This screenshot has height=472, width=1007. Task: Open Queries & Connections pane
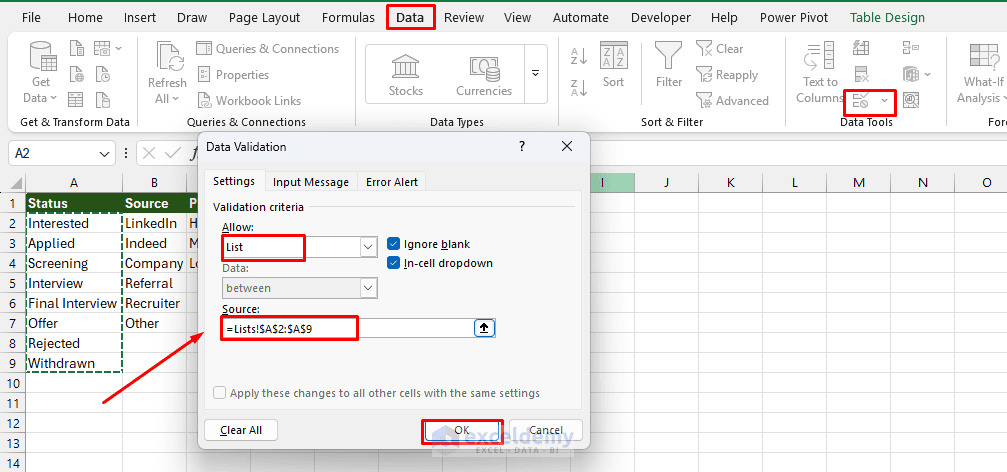click(268, 49)
